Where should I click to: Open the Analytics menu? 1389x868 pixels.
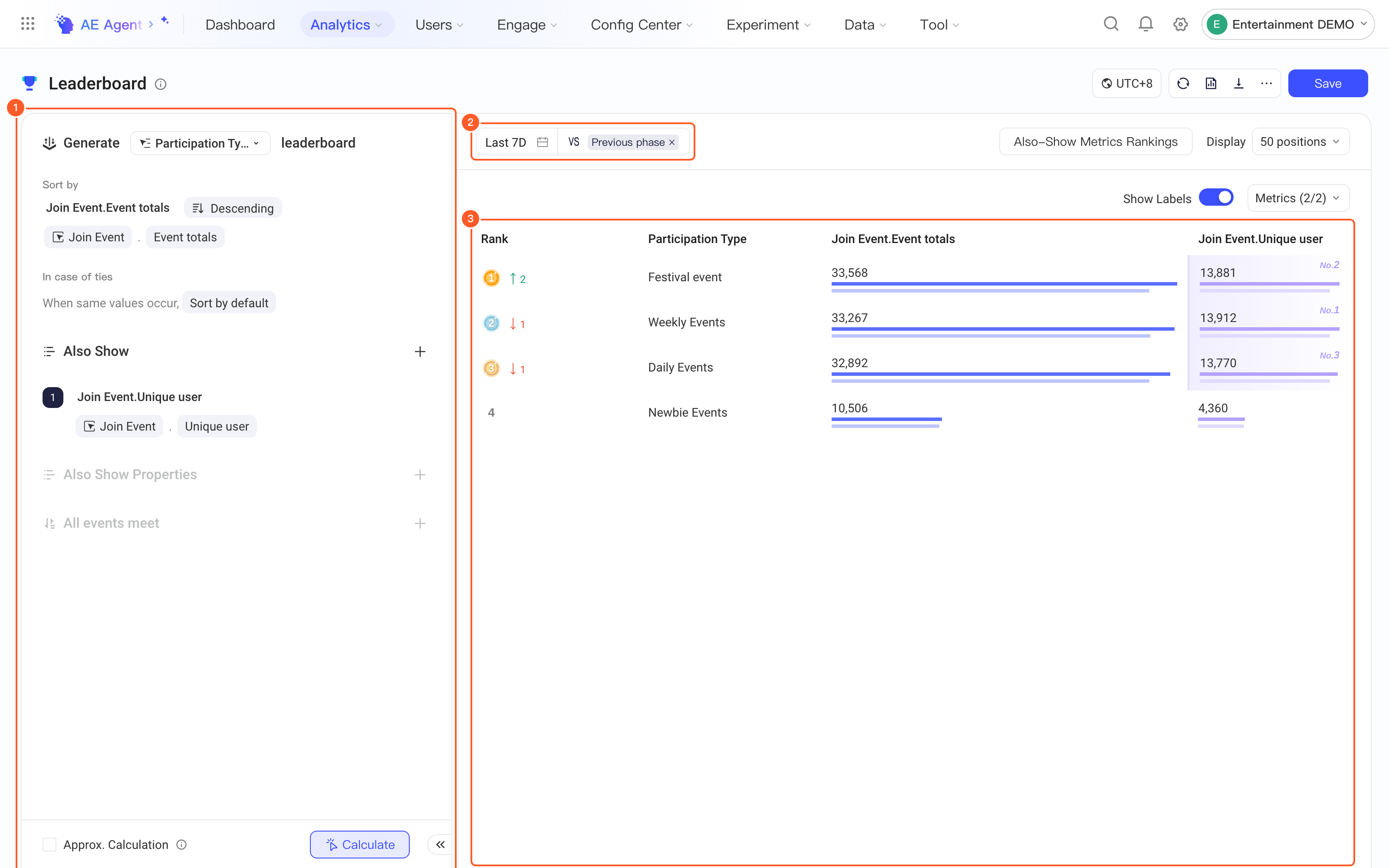click(347, 25)
